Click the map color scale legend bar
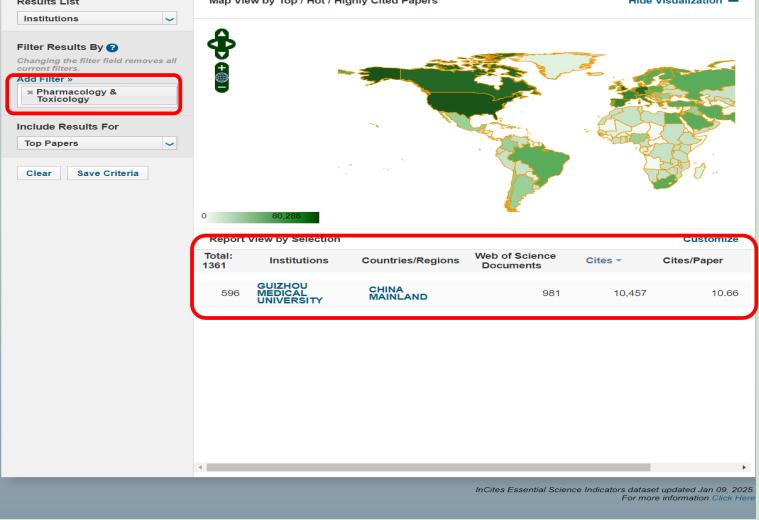Viewport: 759px width, 520px height. (263, 217)
